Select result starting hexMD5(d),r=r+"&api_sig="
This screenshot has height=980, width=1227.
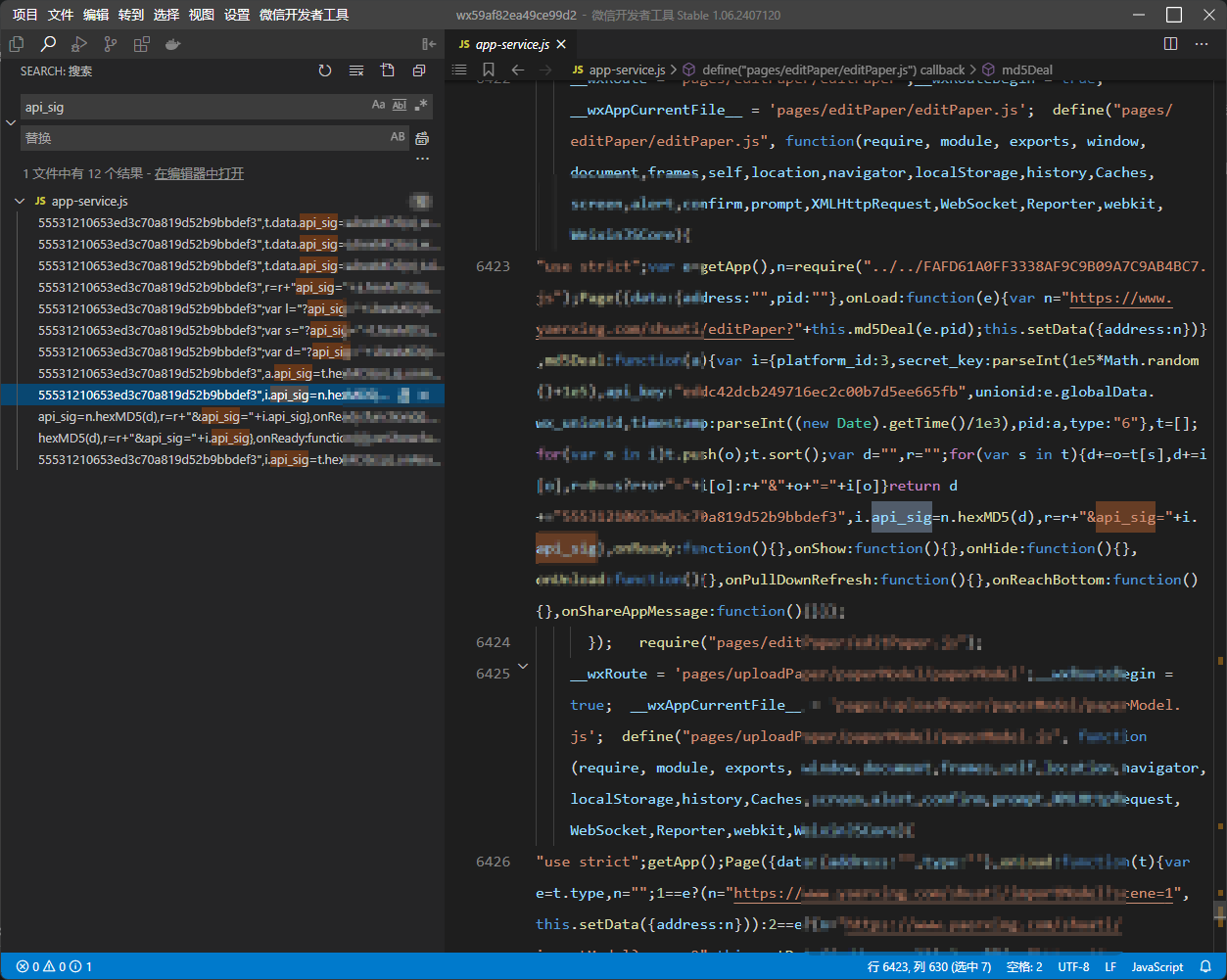[222, 438]
